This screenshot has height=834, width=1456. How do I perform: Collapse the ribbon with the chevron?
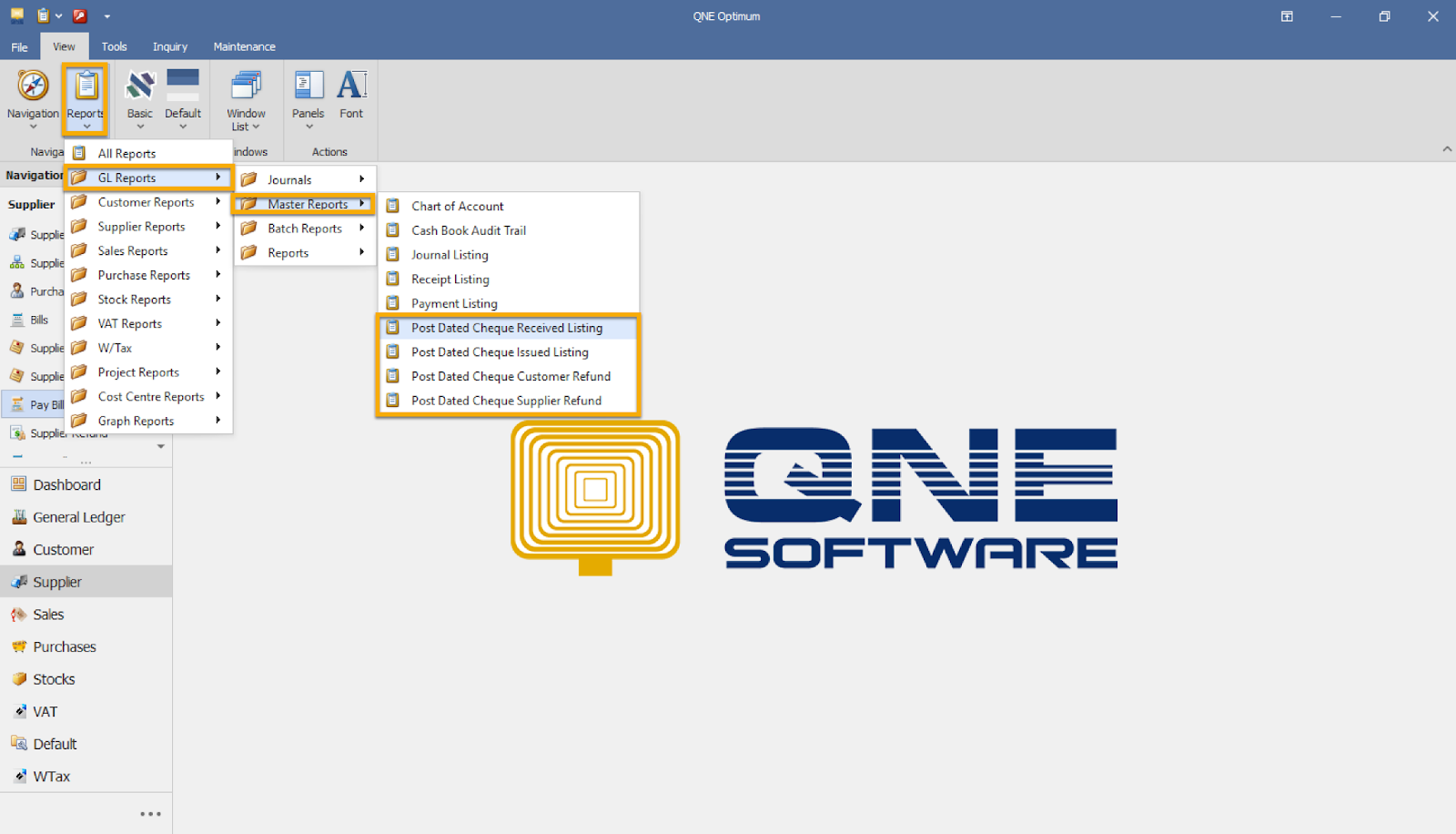click(x=1447, y=149)
